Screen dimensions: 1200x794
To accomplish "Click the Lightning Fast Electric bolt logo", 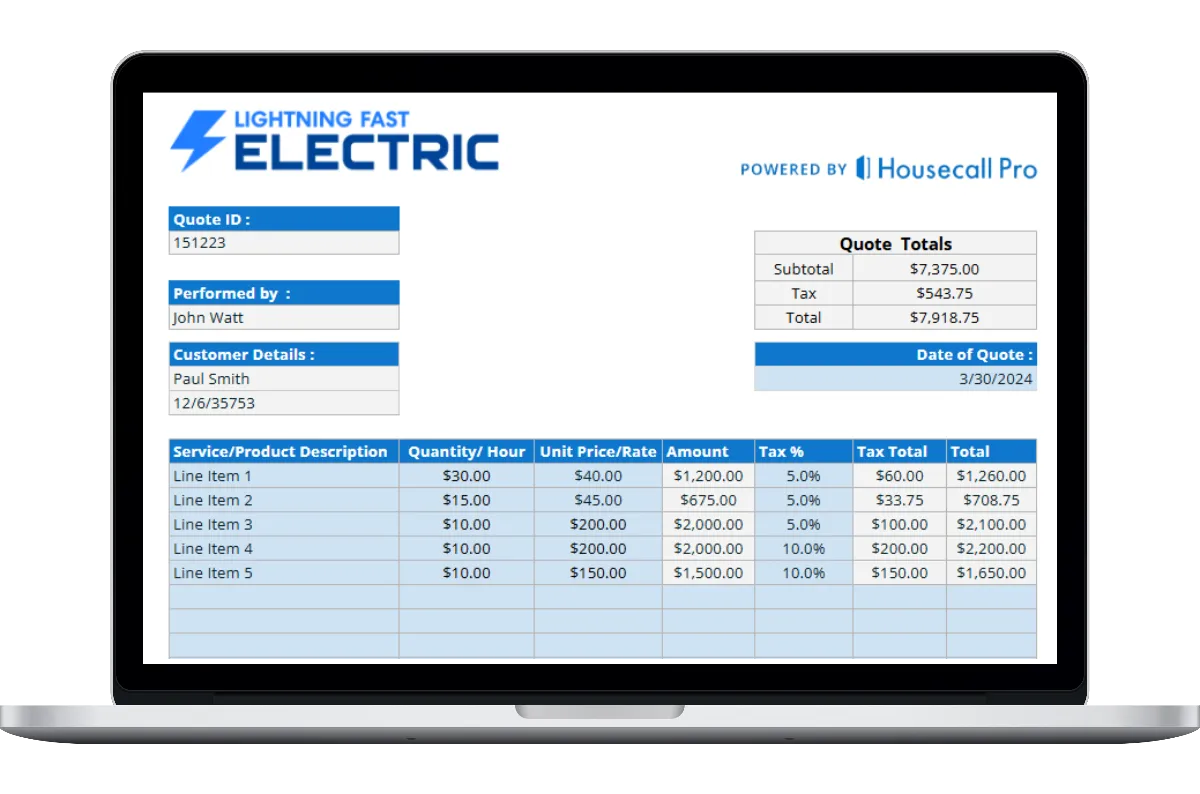I will click(x=197, y=140).
